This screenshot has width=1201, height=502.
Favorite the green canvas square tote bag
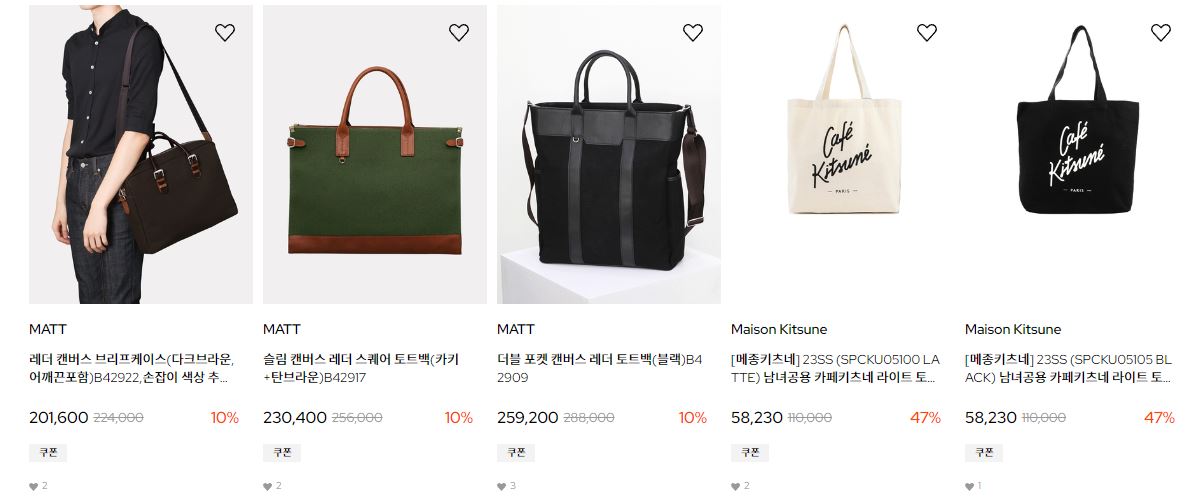click(x=459, y=32)
